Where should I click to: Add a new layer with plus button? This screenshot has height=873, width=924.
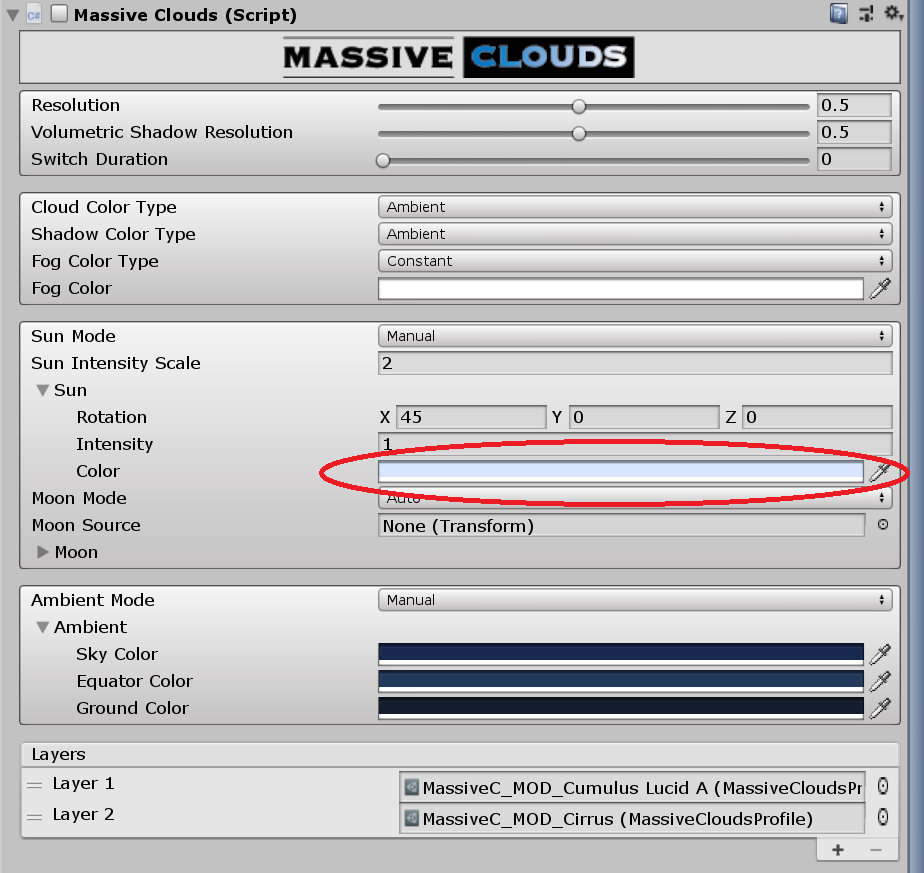click(837, 849)
